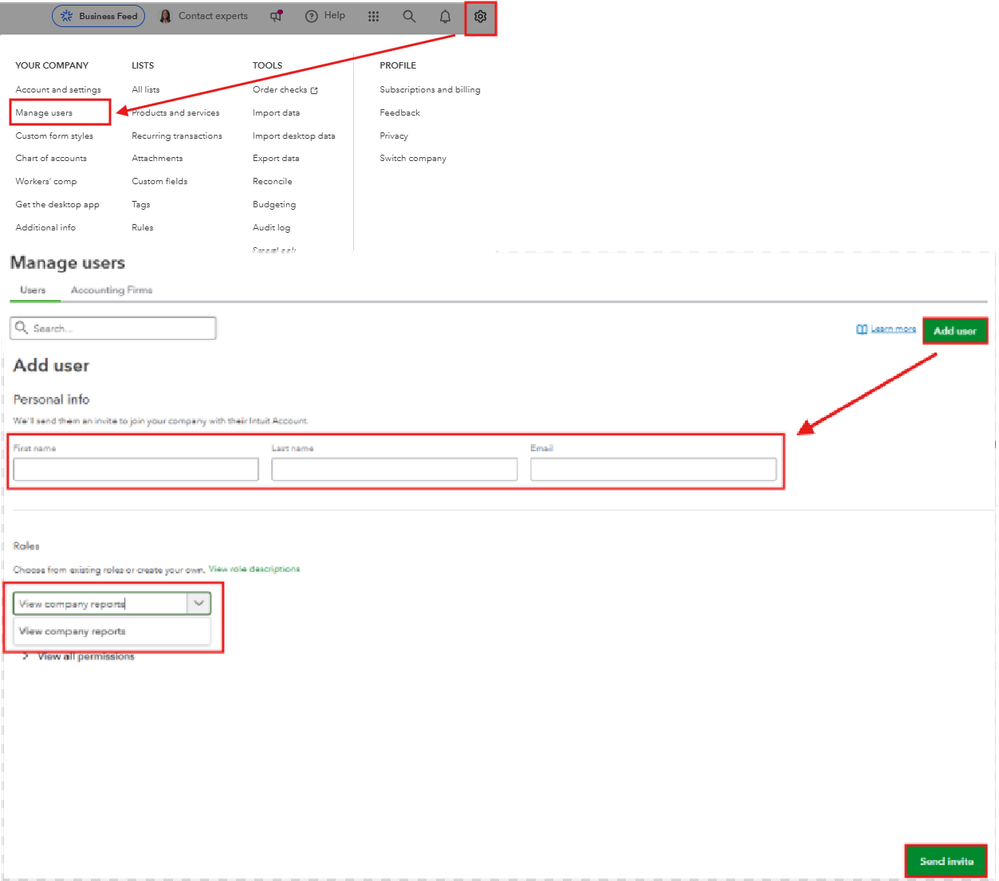Click the Email input field
The width and height of the screenshot is (999, 881).
click(653, 469)
